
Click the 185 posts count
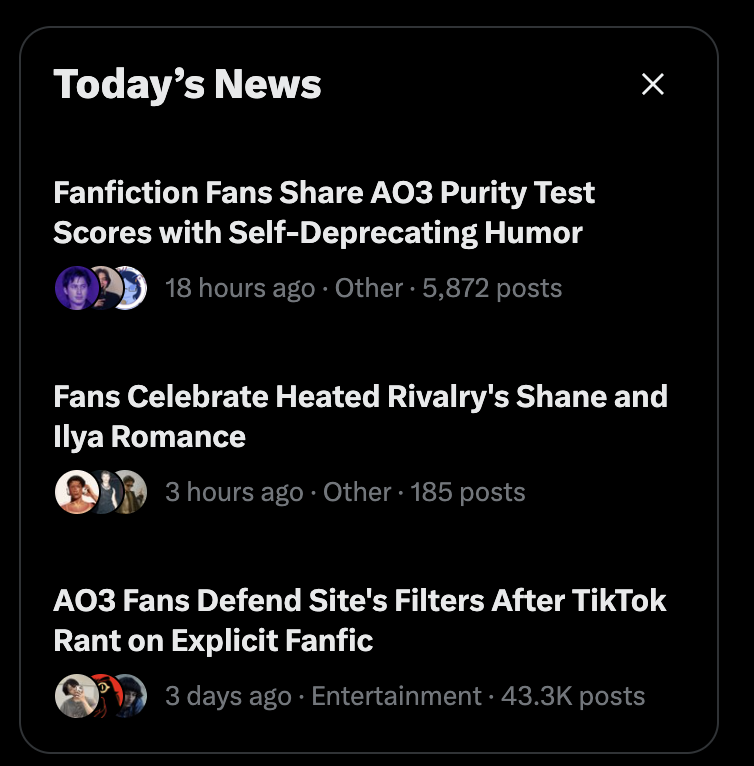point(468,492)
